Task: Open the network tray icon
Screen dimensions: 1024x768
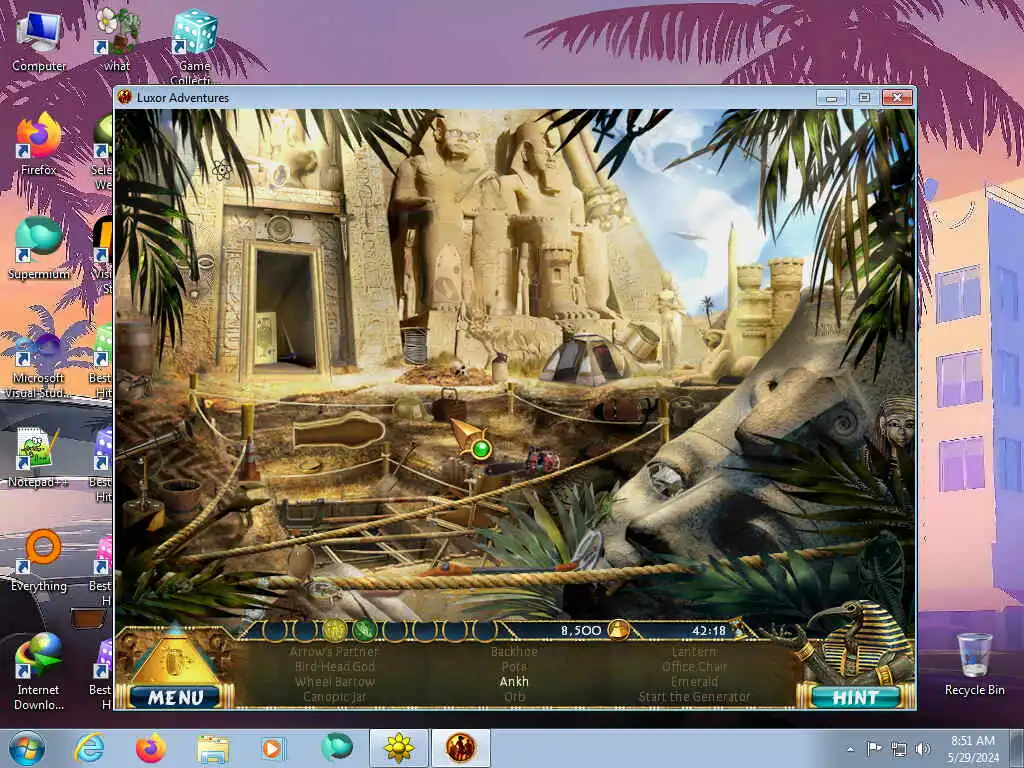Action: coord(899,749)
